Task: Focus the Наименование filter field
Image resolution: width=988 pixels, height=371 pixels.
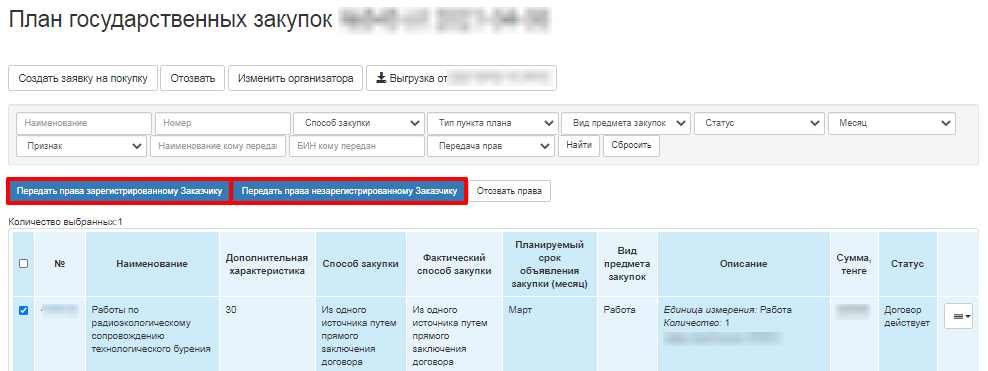Action: 84,123
